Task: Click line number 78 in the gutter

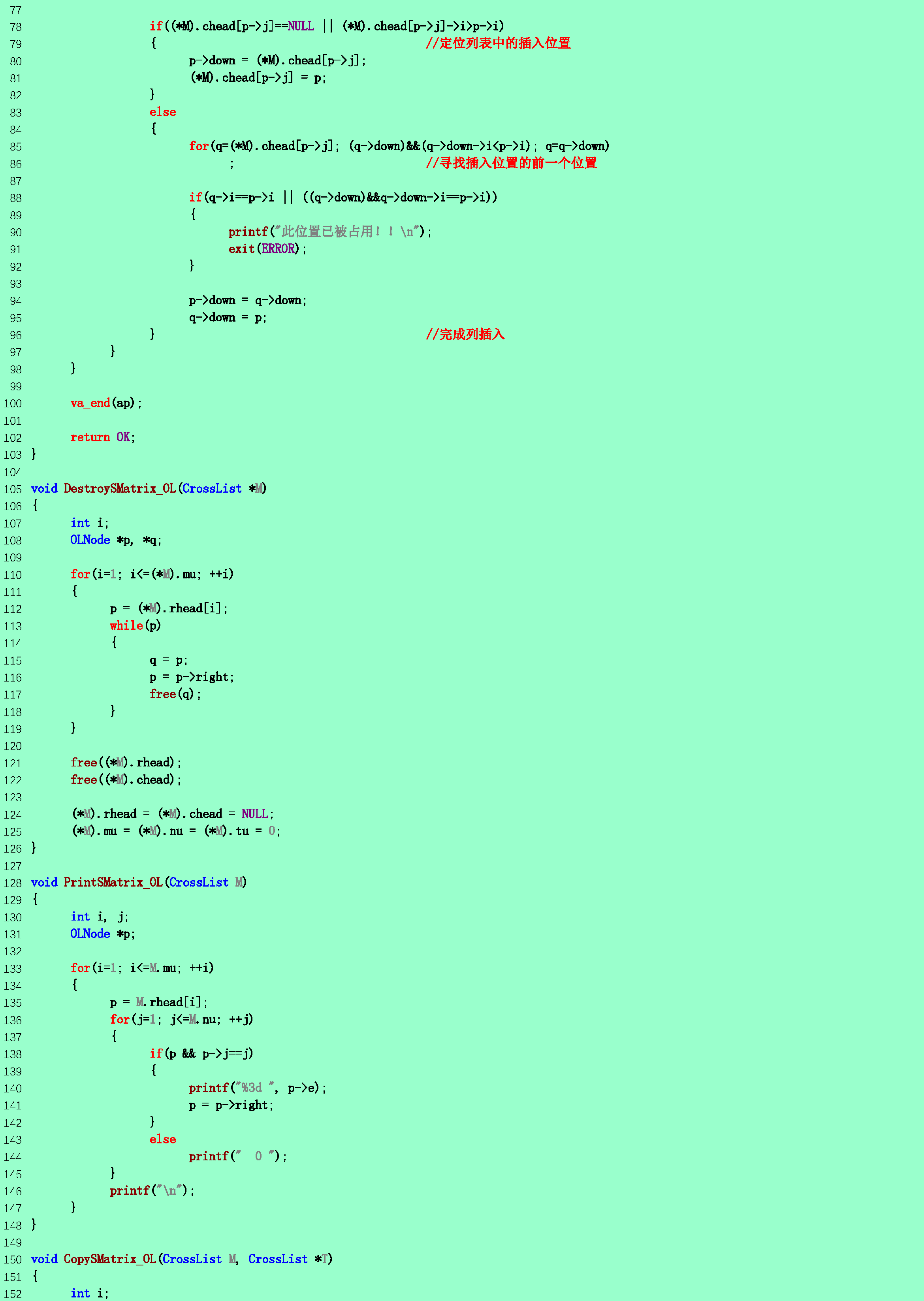Action: 15,27
